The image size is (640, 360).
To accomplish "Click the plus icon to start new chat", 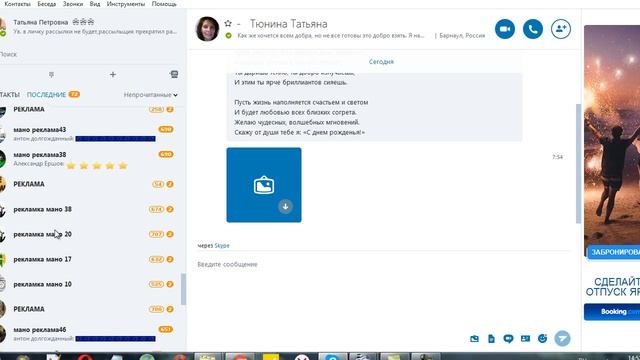I will [x=113, y=74].
